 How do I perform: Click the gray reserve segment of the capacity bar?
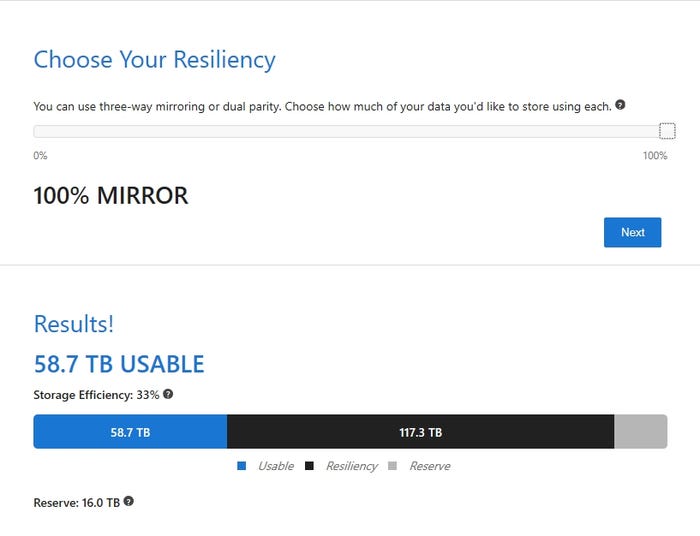(x=640, y=432)
